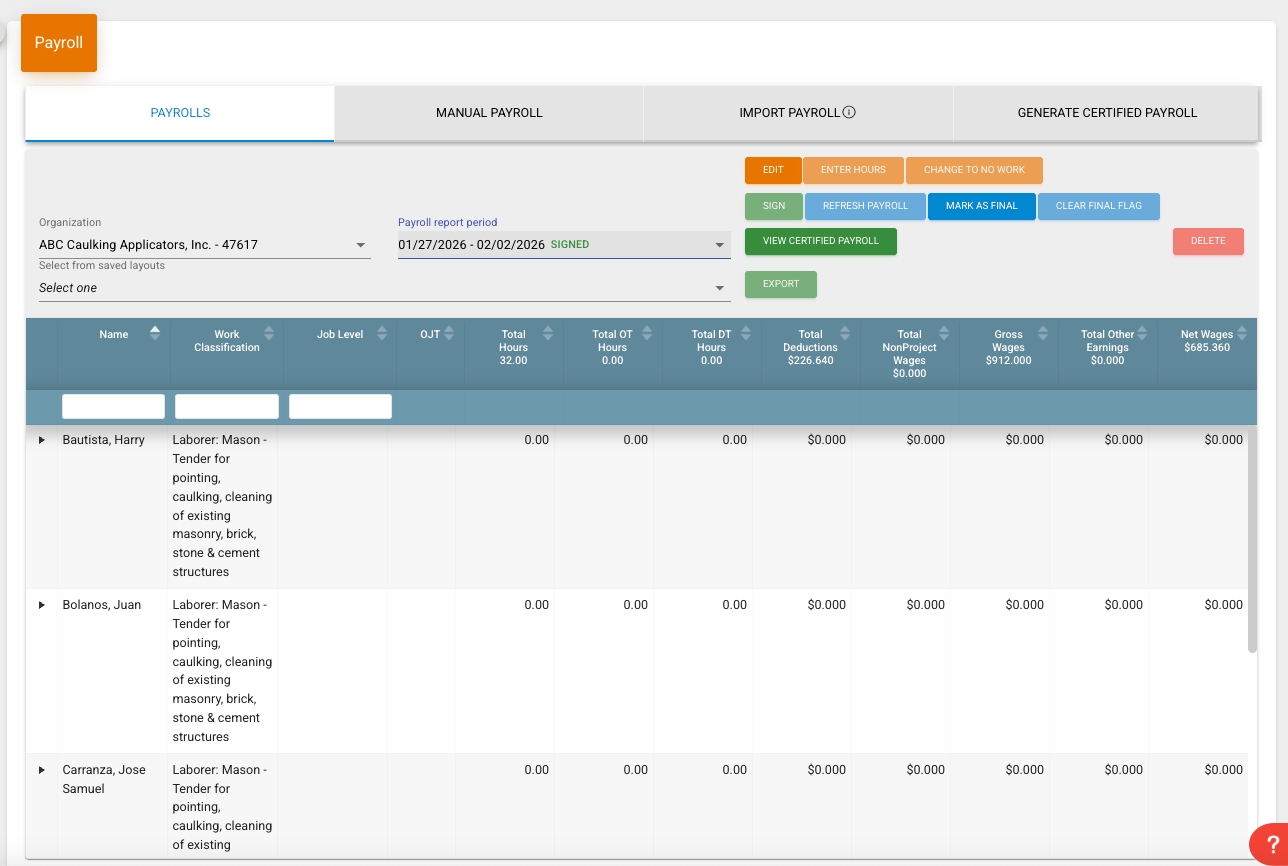Sort by Total Hours column arrows

click(x=548, y=334)
